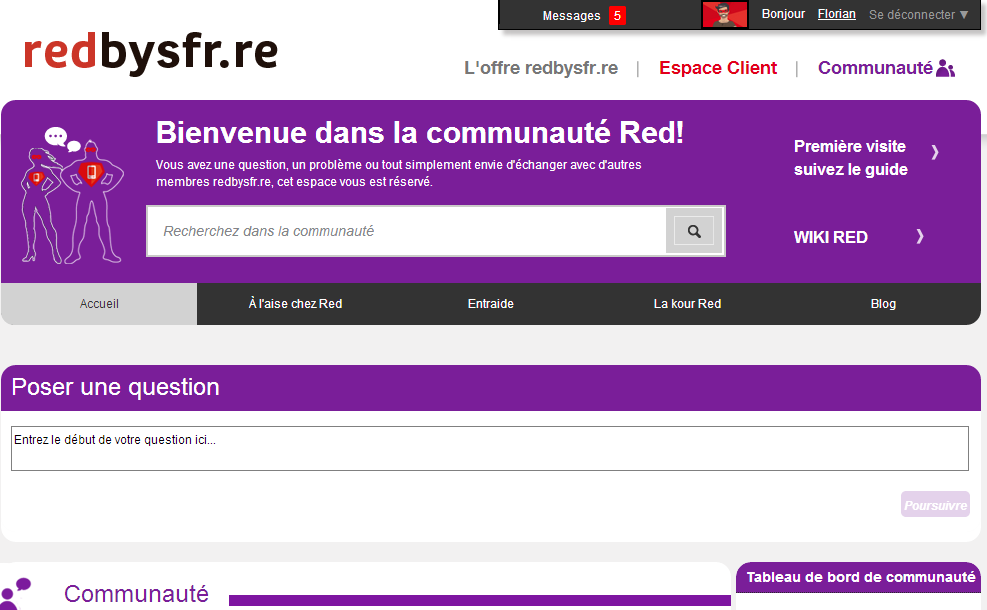Open the WIKI RED link
This screenshot has height=610, width=987.
coord(830,237)
